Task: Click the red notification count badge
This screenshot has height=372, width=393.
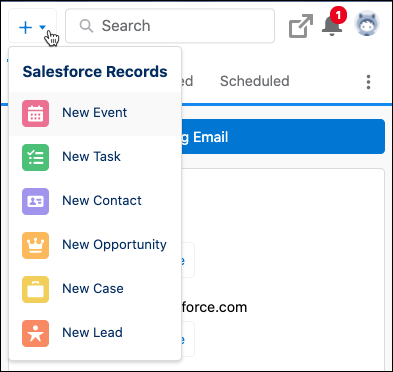Action: [338, 15]
